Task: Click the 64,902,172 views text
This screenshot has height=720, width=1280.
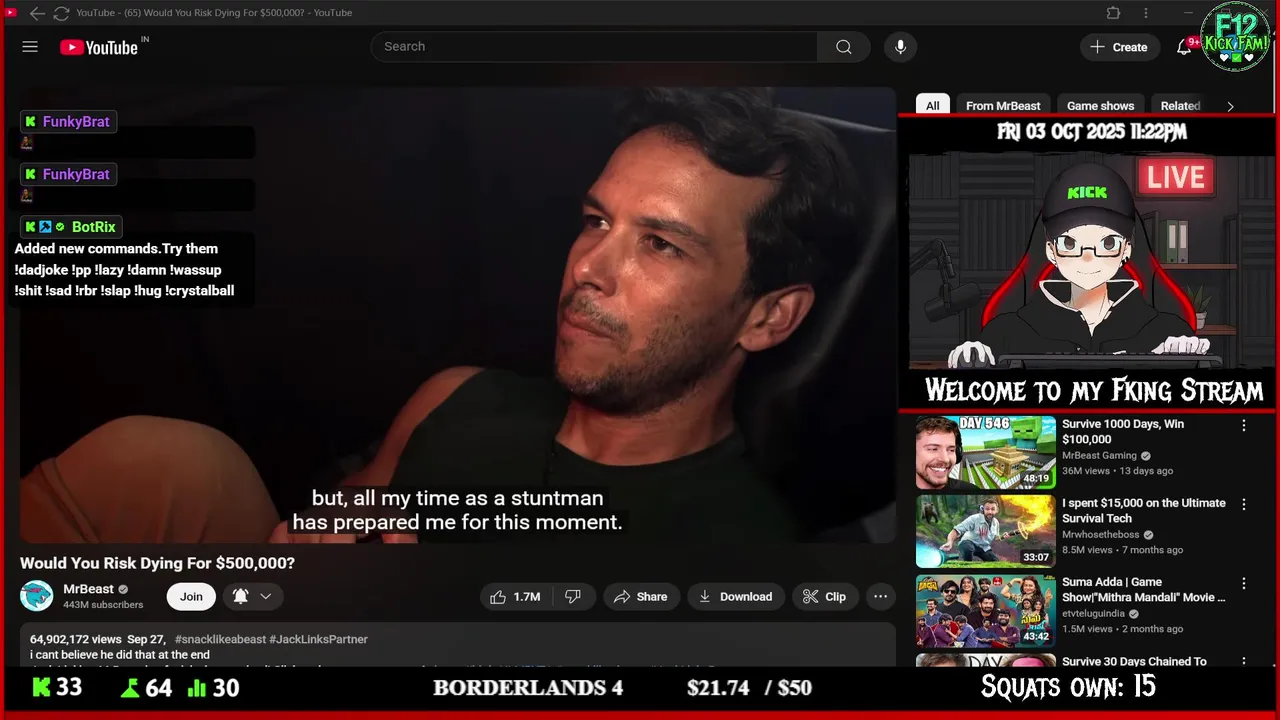Action: point(75,639)
